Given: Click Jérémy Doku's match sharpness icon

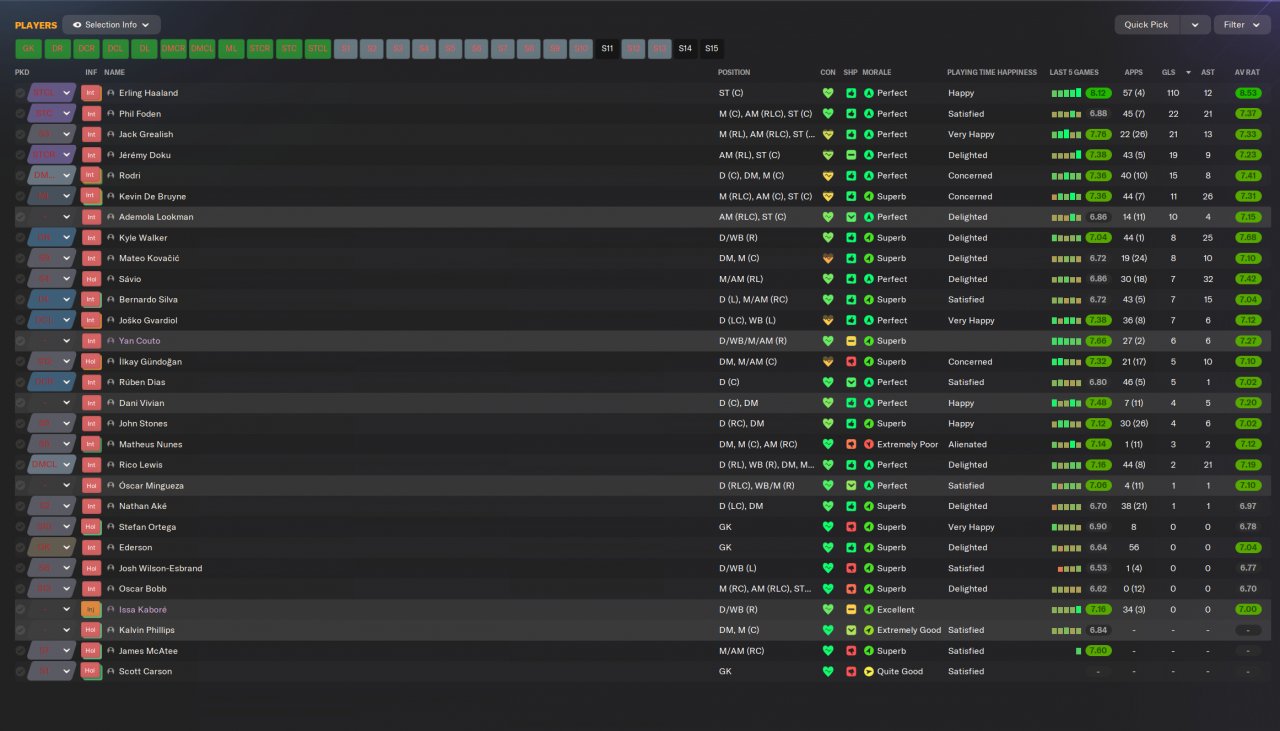Looking at the screenshot, I should click(851, 155).
